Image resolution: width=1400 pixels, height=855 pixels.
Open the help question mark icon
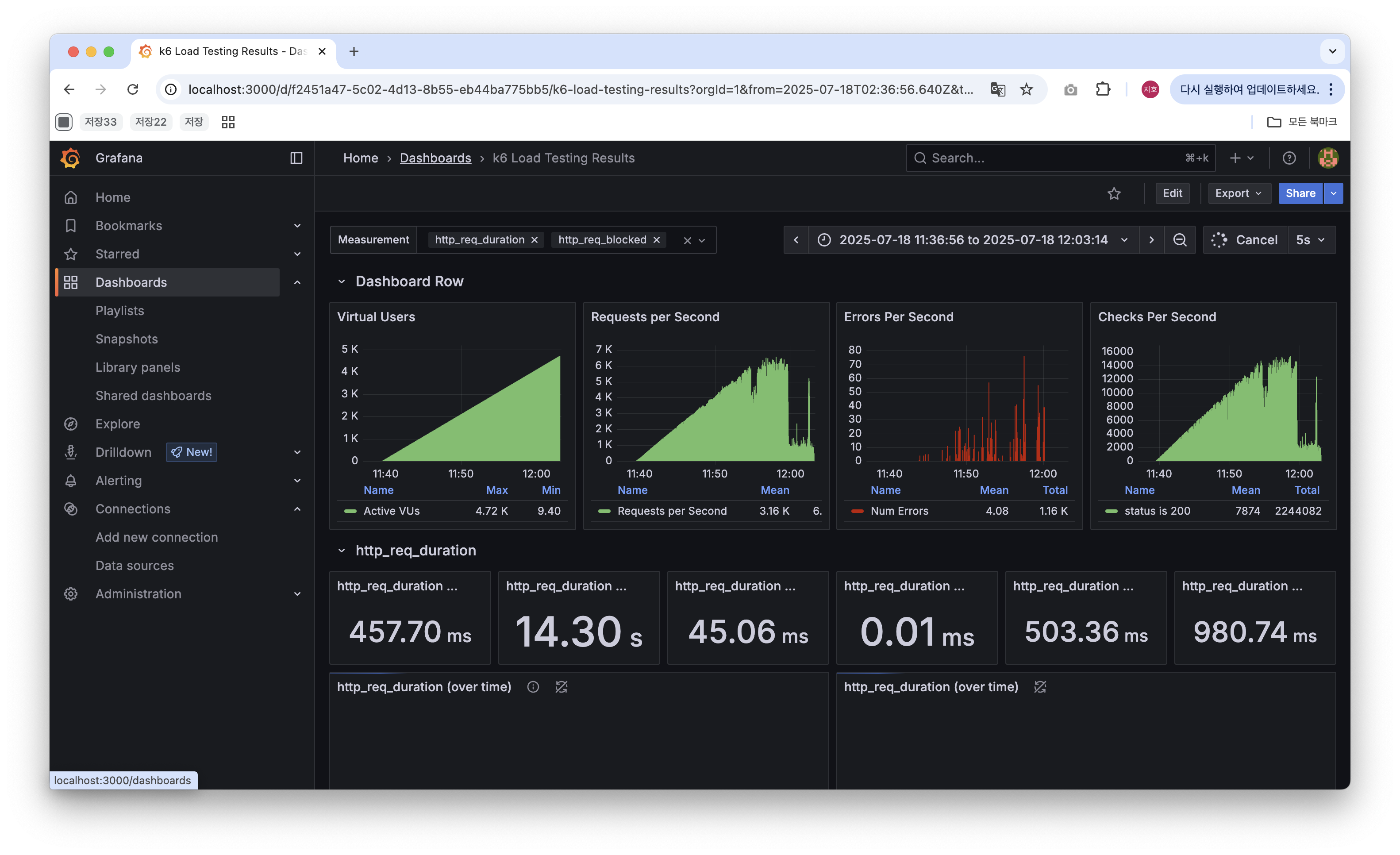[x=1288, y=158]
